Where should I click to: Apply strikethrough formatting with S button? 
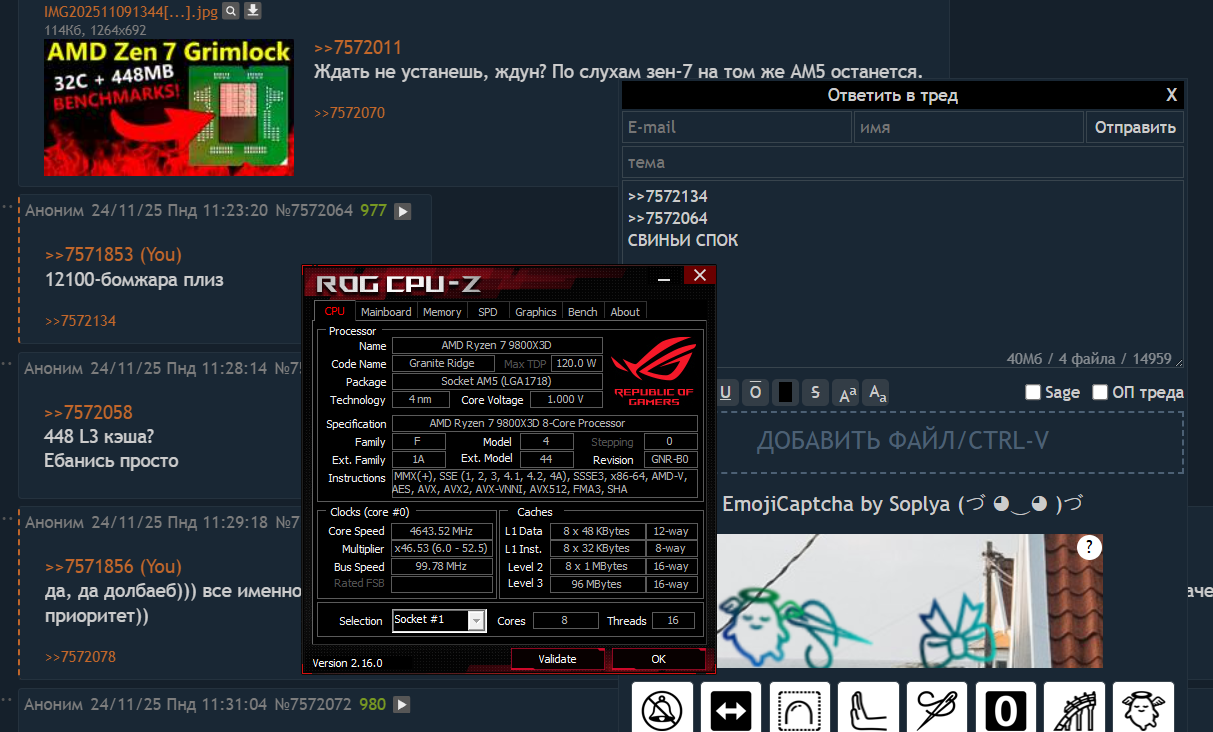pos(816,392)
